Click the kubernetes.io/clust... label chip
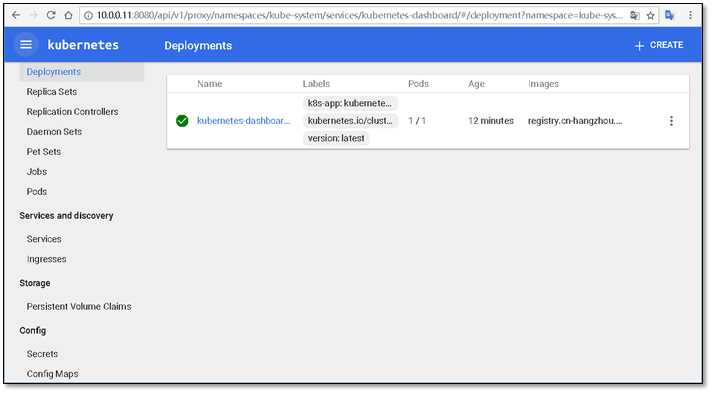This screenshot has width=712, height=393. pyautogui.click(x=350, y=121)
